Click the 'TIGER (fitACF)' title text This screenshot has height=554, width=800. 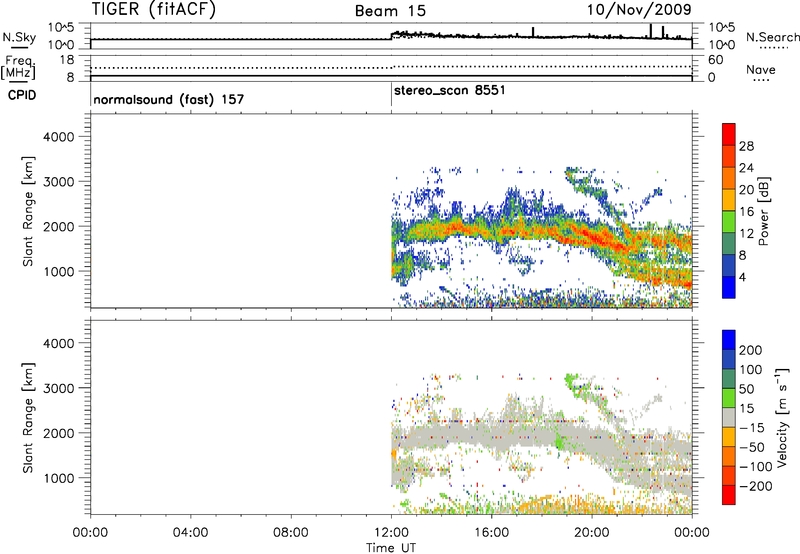coord(154,9)
